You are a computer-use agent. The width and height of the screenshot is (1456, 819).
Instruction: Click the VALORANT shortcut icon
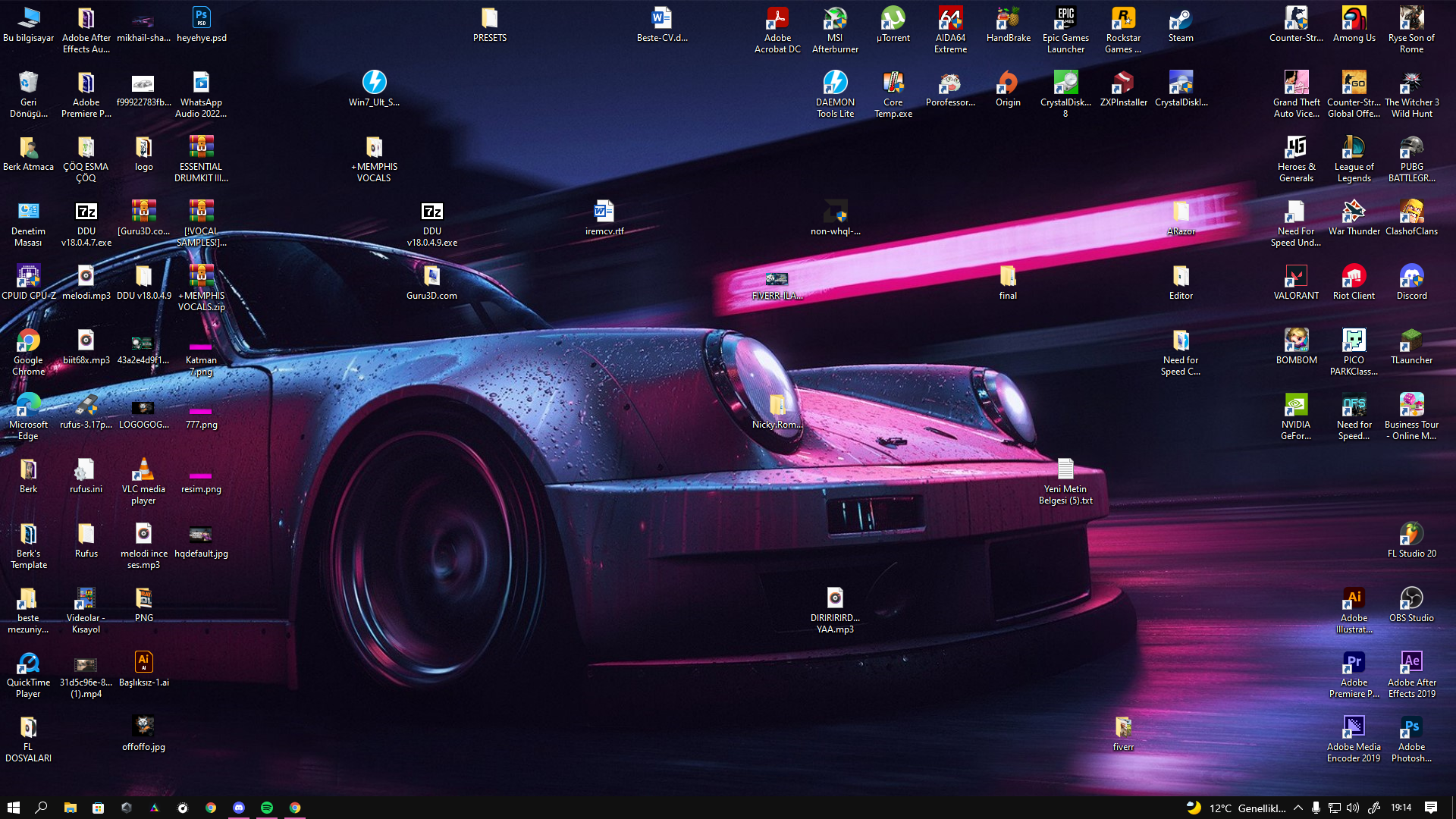click(1296, 278)
